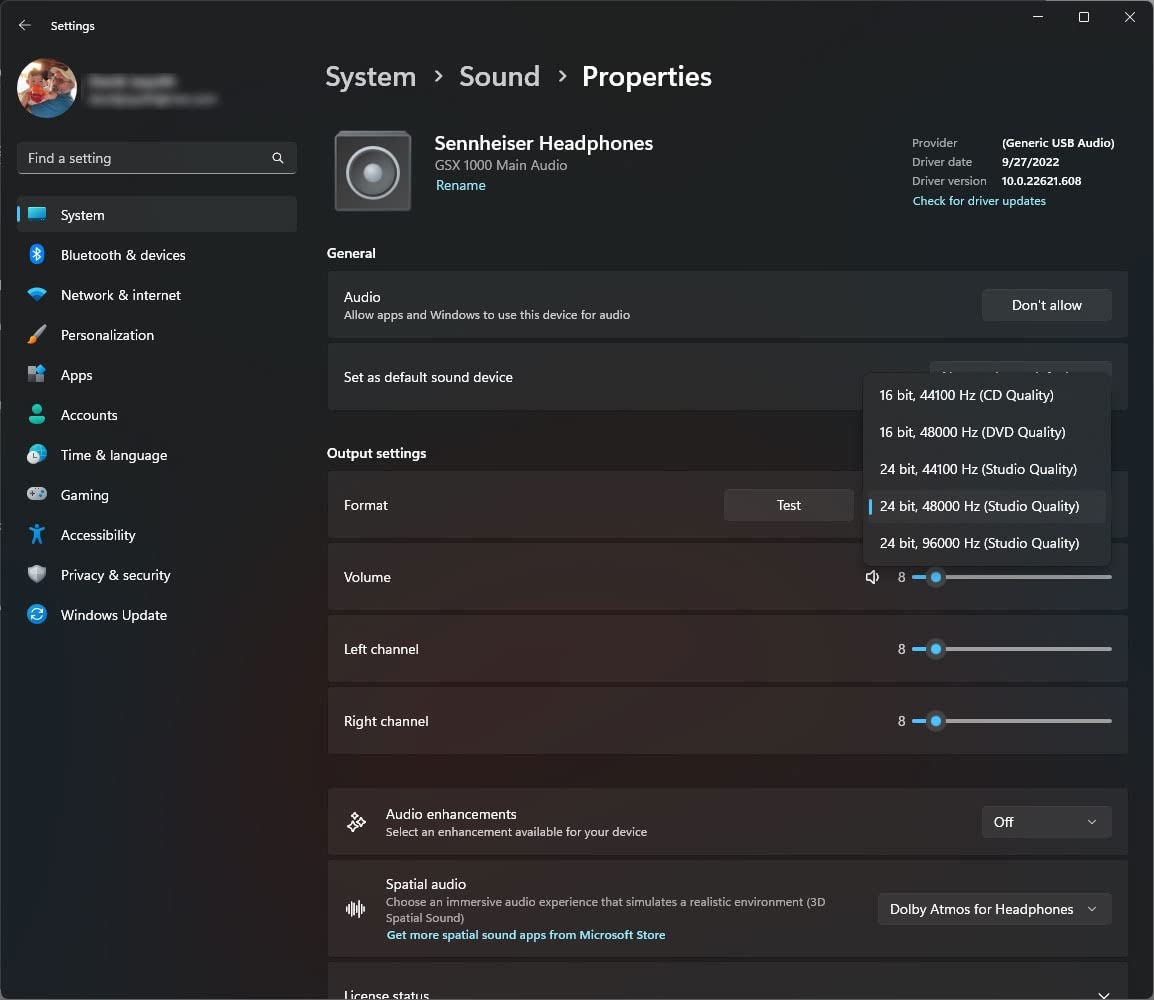Click the Personalization paintbrush icon
The height and width of the screenshot is (1000, 1154).
(37, 335)
